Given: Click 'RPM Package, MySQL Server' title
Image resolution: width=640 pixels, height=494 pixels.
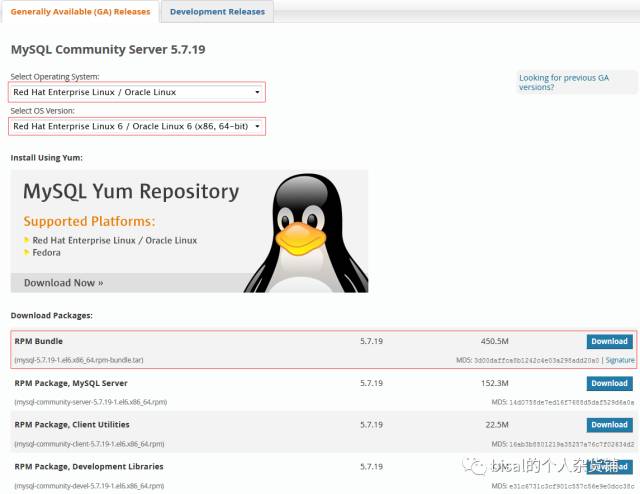Looking at the screenshot, I should coord(71,383).
